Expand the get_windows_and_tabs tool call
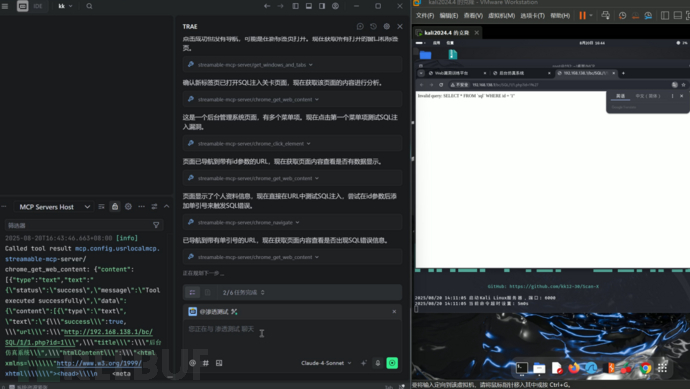Viewport: 690px width, 389px height. coord(292,65)
